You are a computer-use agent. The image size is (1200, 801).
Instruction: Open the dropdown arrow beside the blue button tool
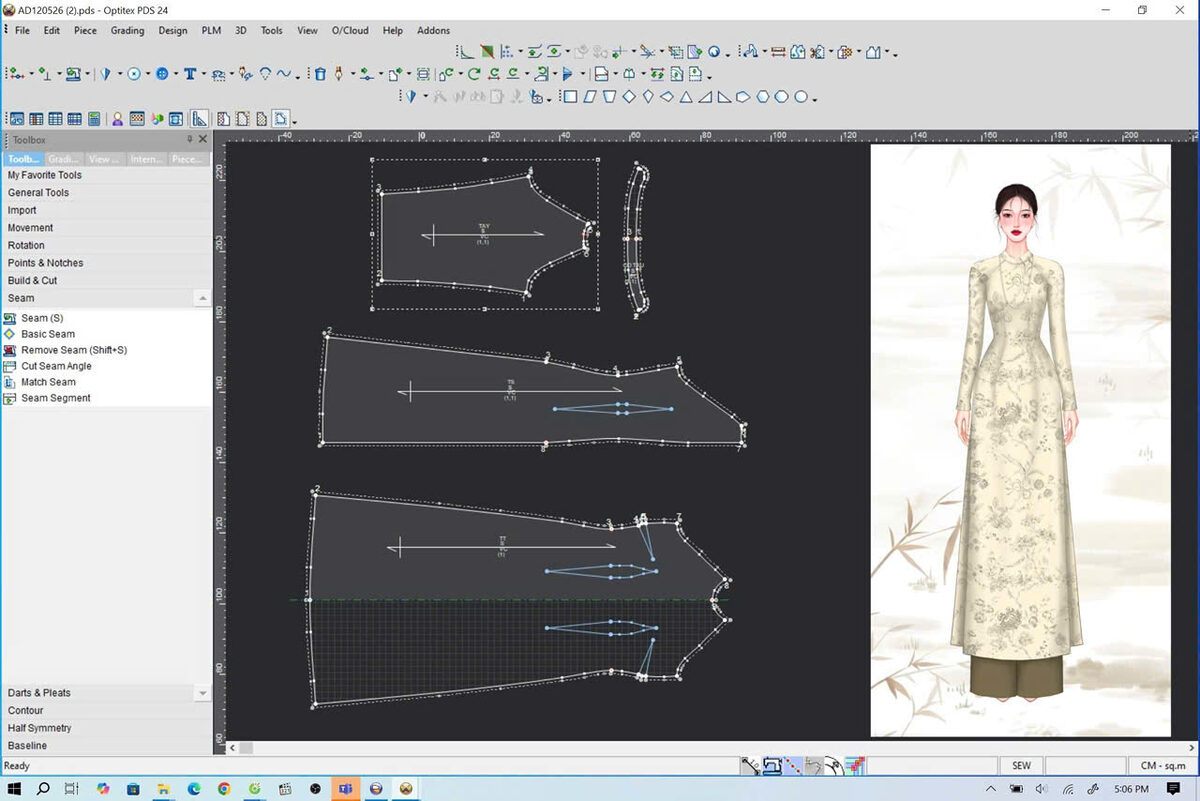click(176, 75)
